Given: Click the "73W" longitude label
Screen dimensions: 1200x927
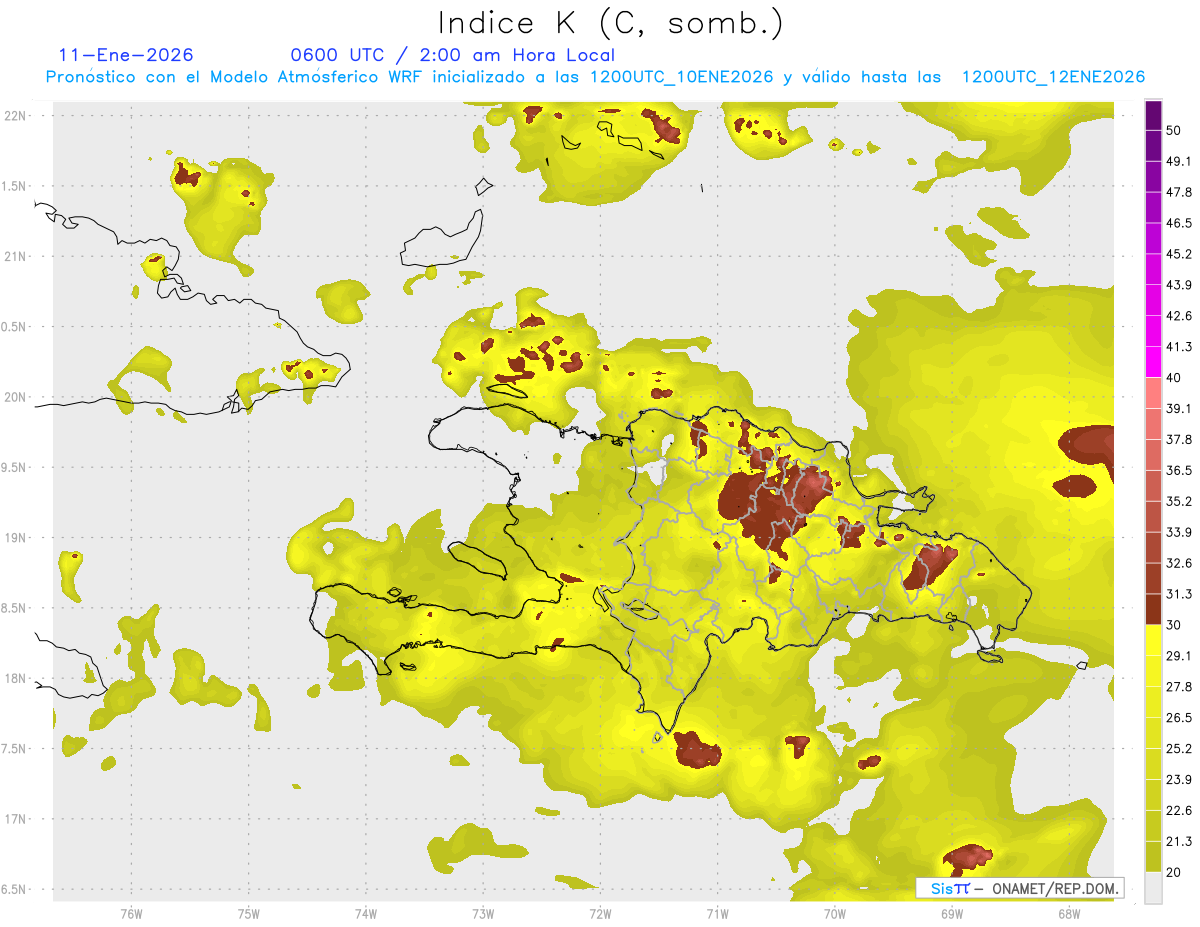Looking at the screenshot, I should click(483, 913).
